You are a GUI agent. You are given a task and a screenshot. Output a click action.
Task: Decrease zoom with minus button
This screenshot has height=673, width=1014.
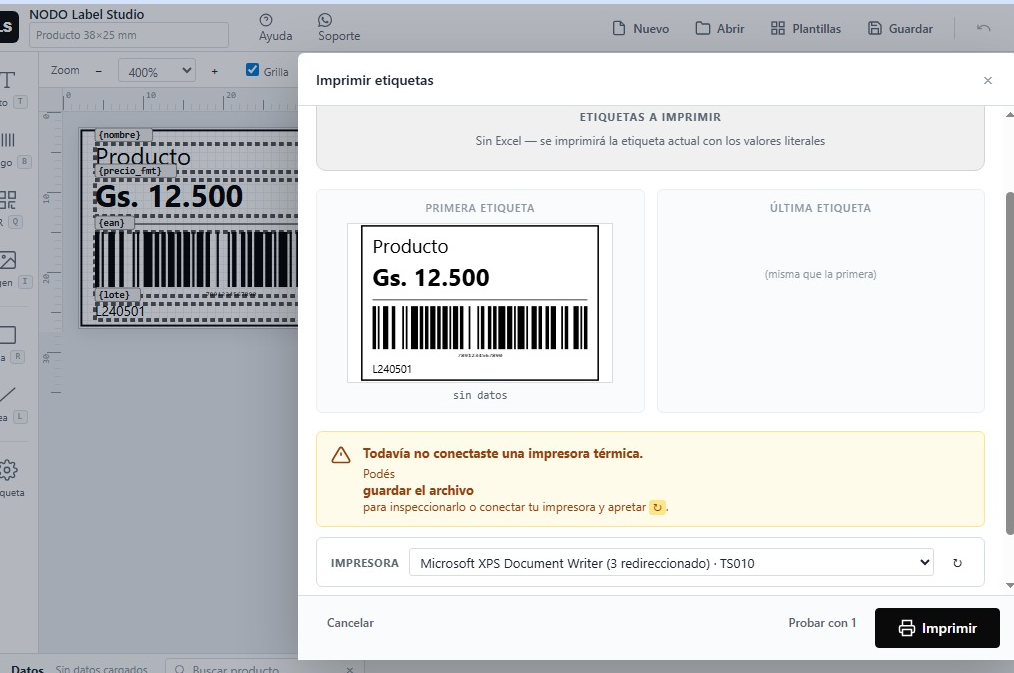tap(98, 71)
